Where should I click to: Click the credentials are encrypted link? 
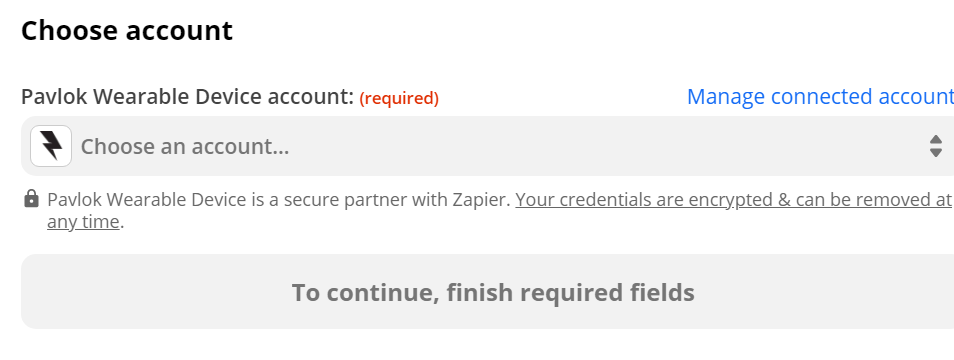(x=733, y=199)
